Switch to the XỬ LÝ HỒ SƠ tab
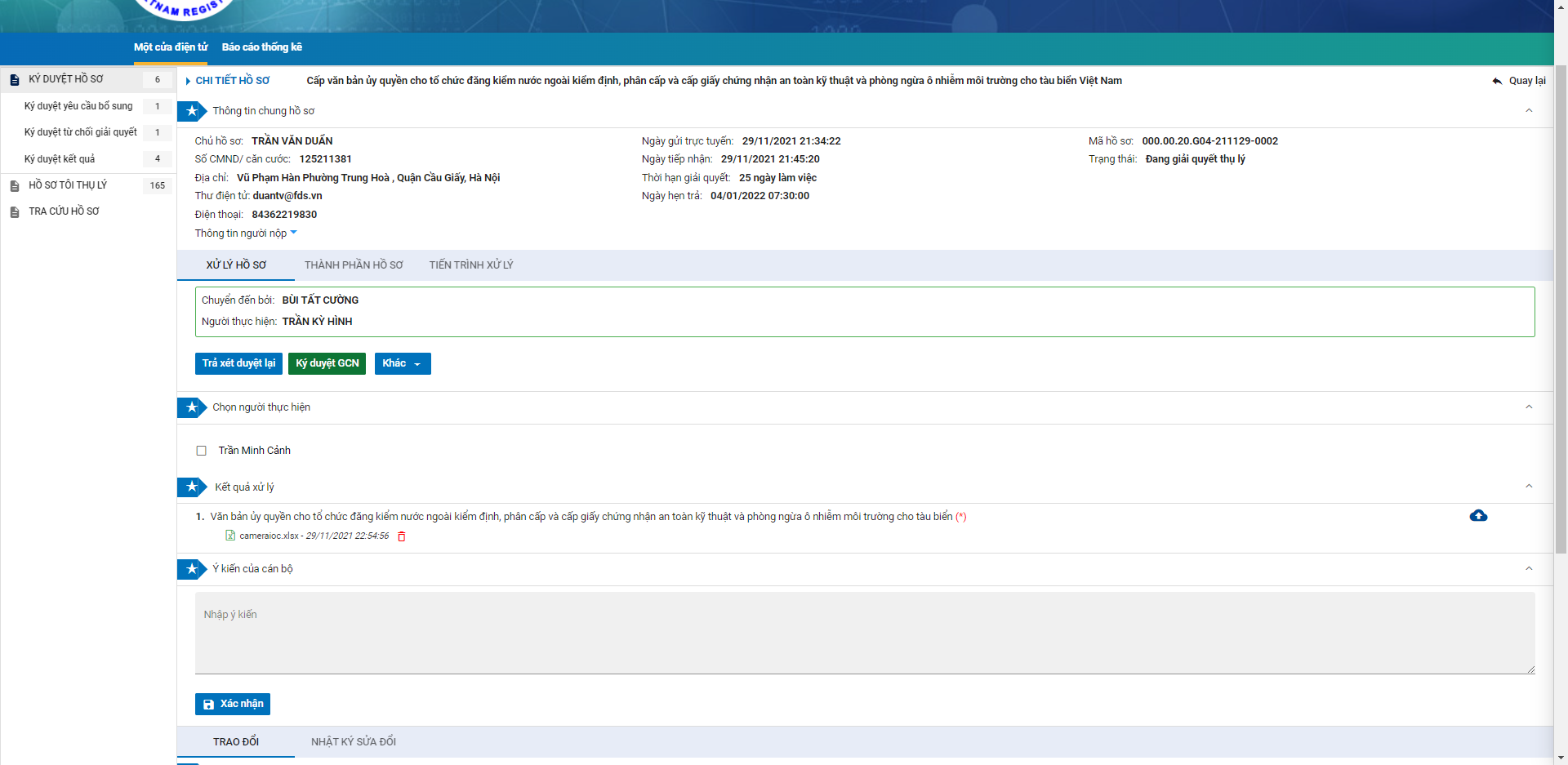1568x765 pixels. (236, 265)
